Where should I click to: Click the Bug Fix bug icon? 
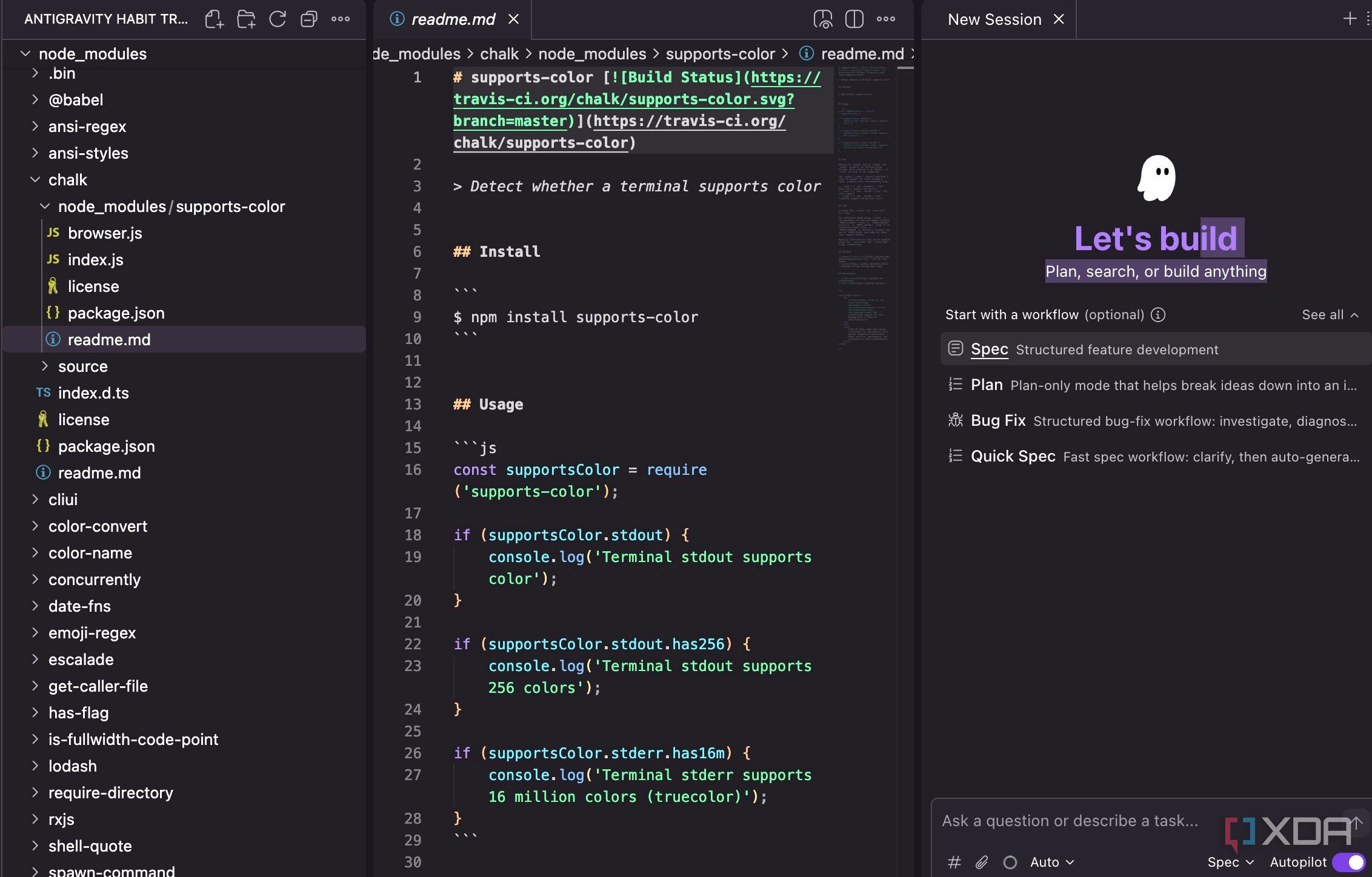(956, 420)
